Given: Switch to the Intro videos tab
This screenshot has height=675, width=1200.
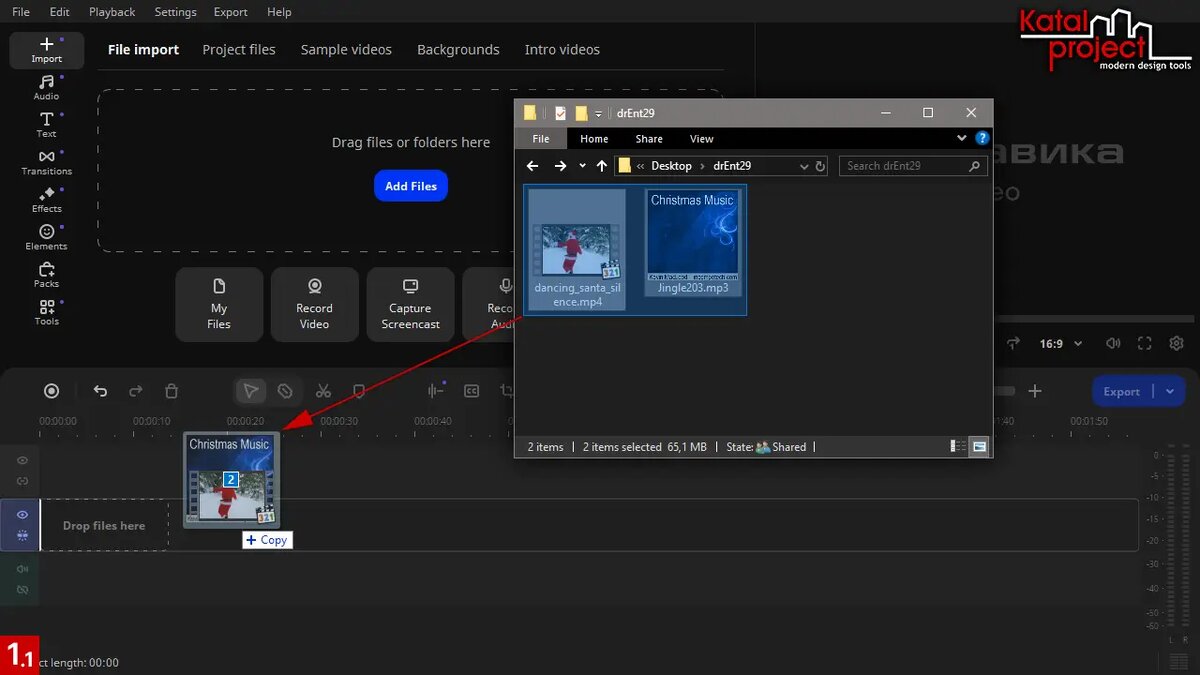Looking at the screenshot, I should pyautogui.click(x=562, y=49).
